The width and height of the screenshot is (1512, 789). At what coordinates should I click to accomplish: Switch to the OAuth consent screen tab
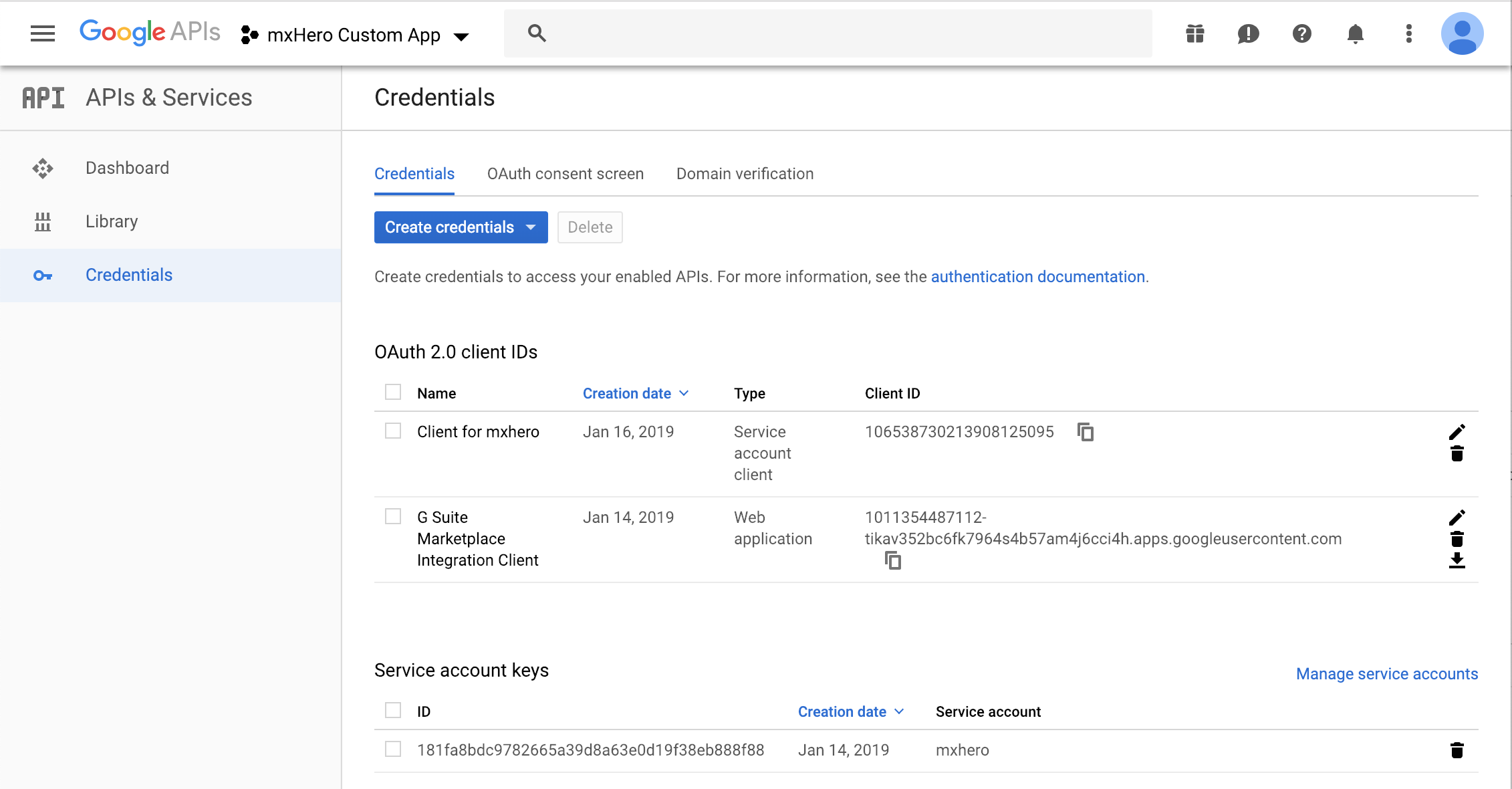[x=565, y=174]
